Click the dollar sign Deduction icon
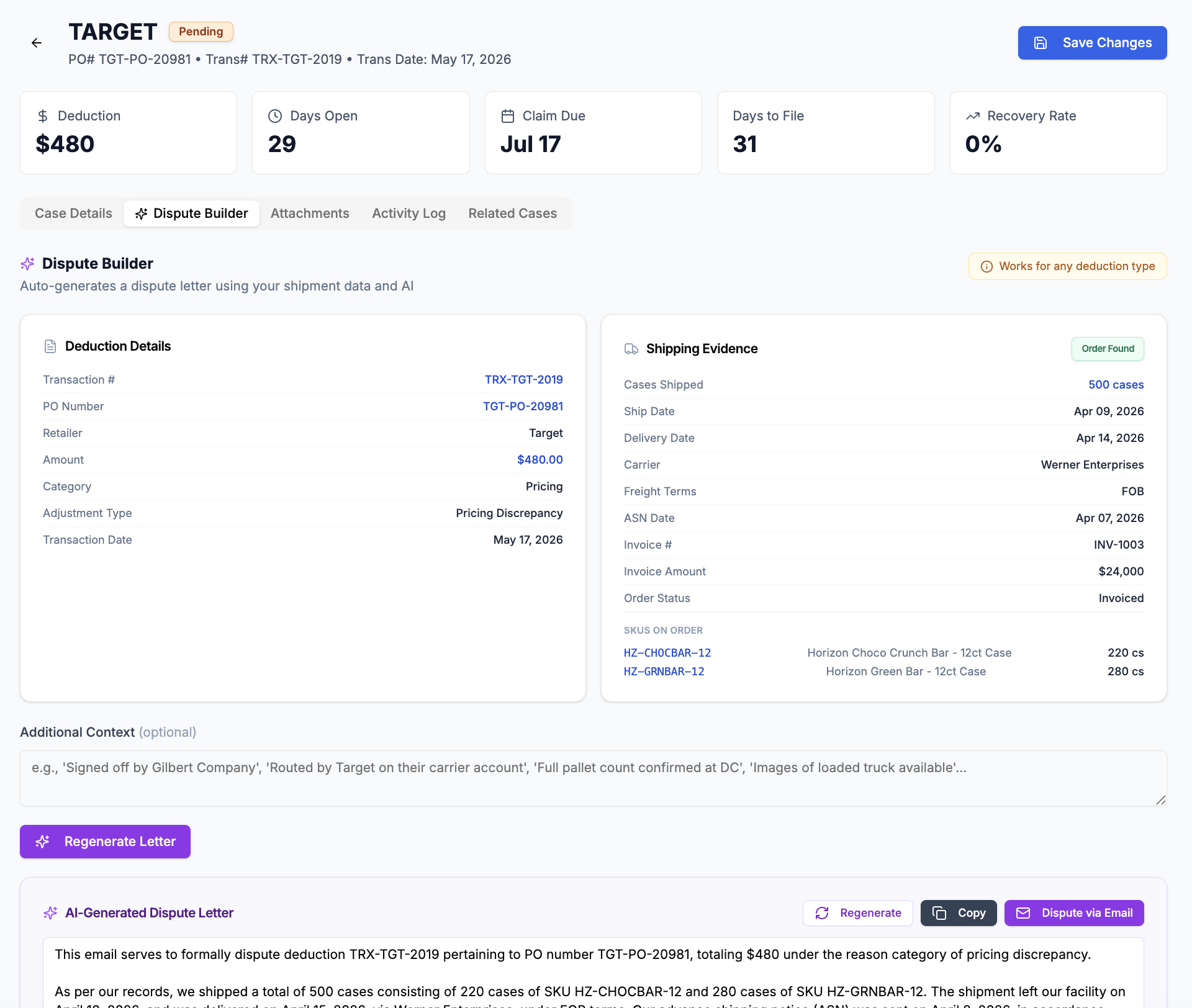 tap(43, 116)
